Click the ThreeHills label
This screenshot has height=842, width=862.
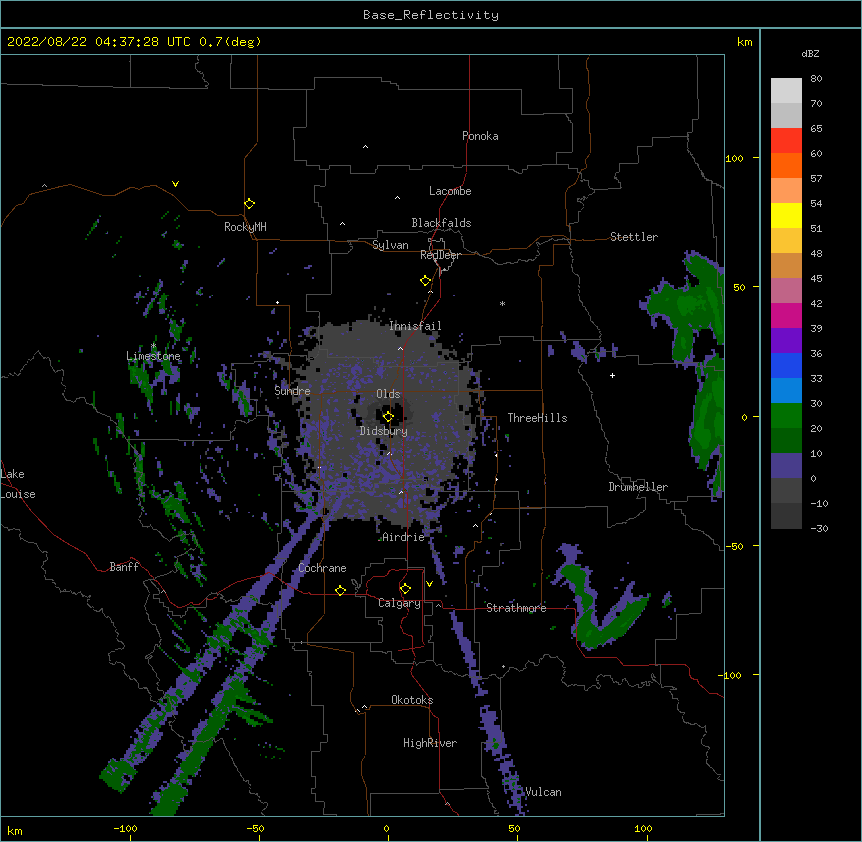coord(537,418)
